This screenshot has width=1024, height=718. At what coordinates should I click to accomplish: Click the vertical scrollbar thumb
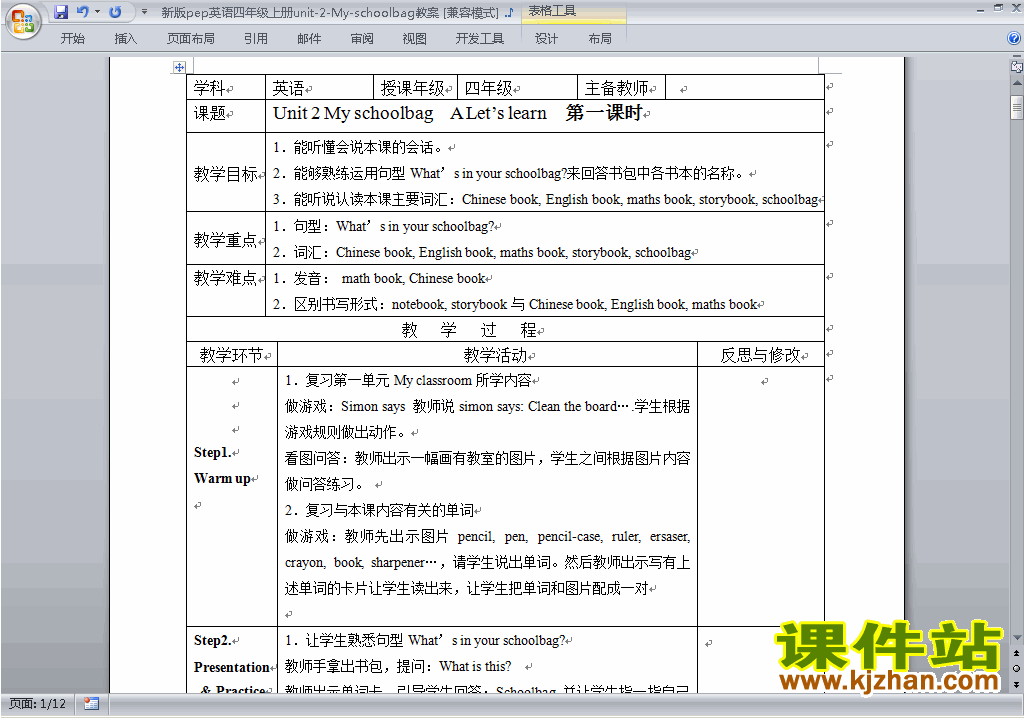coord(1017,107)
